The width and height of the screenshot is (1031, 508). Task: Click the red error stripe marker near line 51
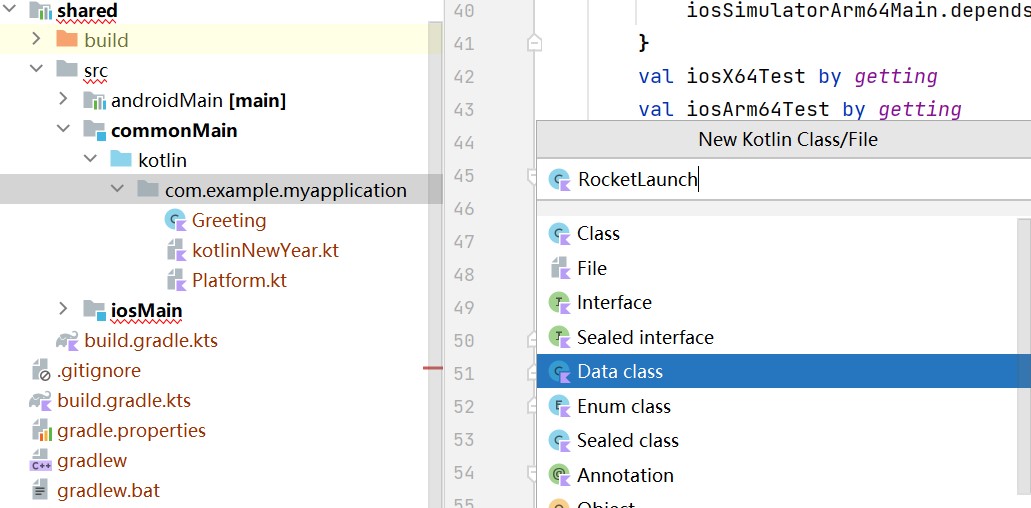[x=433, y=368]
